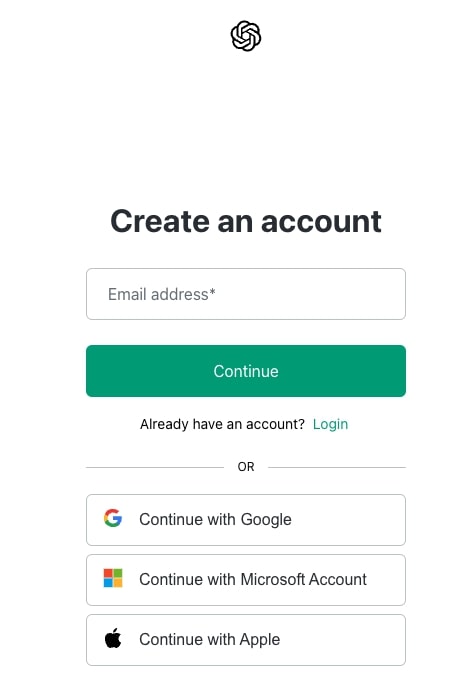
Task: Open the Login link
Action: click(x=330, y=424)
